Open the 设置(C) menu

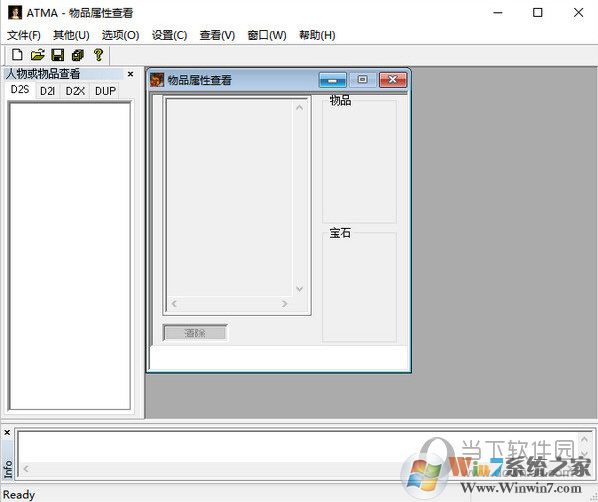click(x=169, y=35)
